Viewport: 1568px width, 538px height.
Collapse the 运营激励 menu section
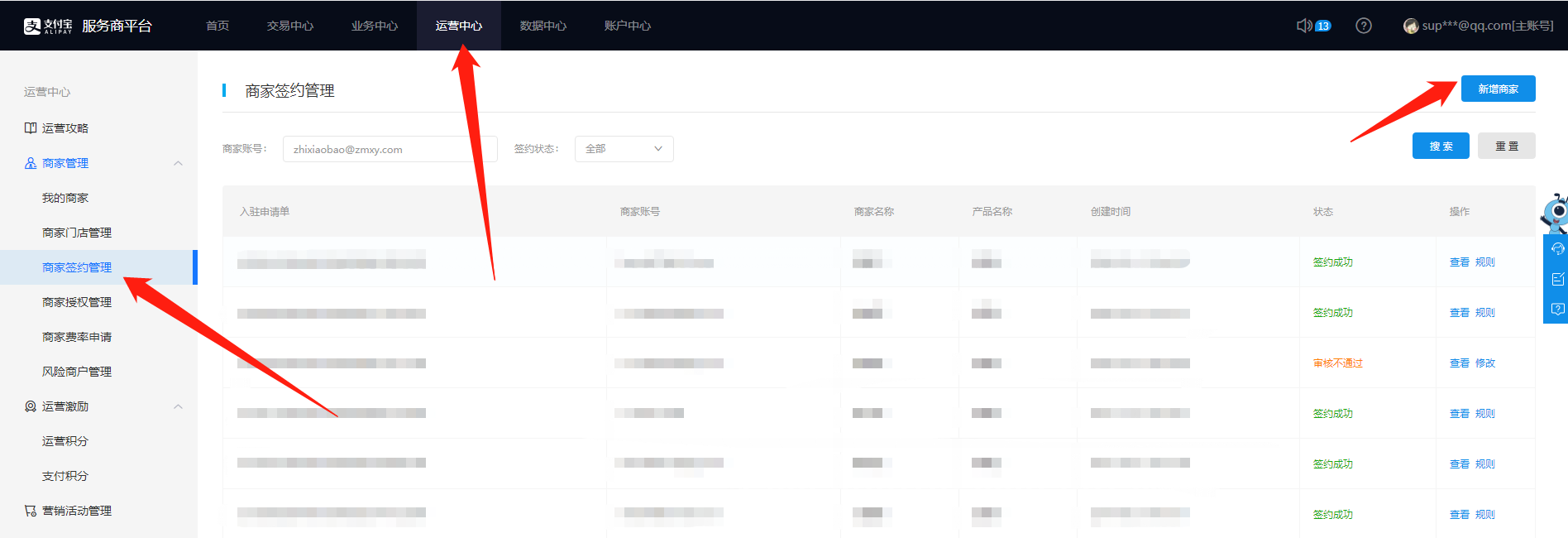pos(178,406)
